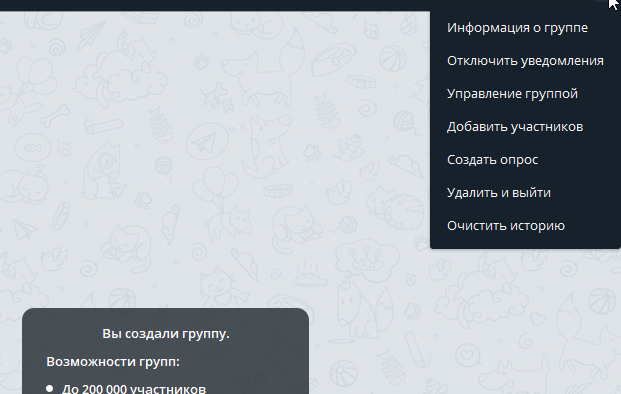Select 'Создать опрос' from the menu
The image size is (621, 394).
point(525,160)
